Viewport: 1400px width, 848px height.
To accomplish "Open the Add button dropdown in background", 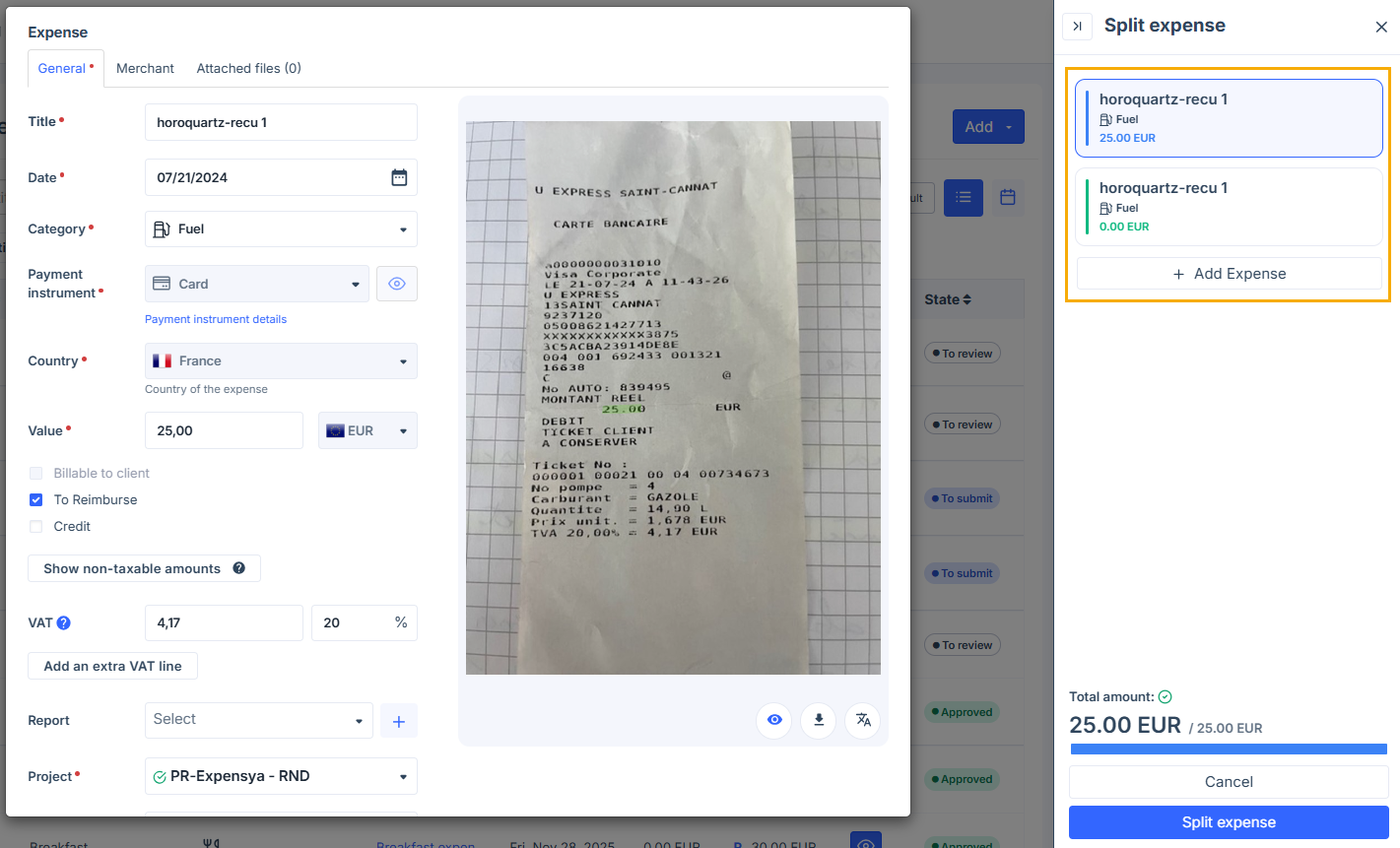I will point(988,127).
